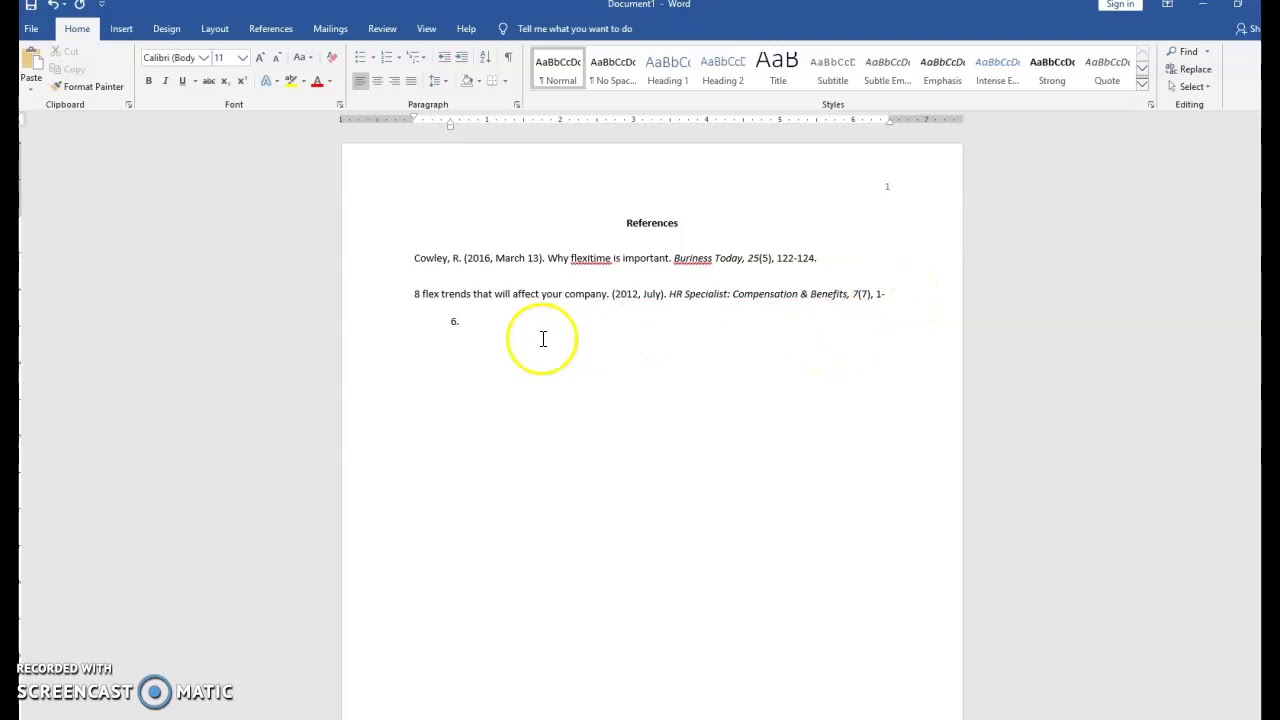The image size is (1280, 720).
Task: Open Font dialog launcher
Action: tap(339, 104)
